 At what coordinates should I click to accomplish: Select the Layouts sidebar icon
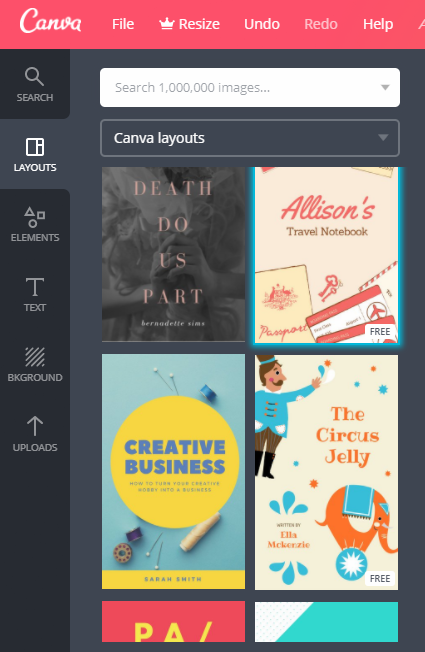pos(35,147)
